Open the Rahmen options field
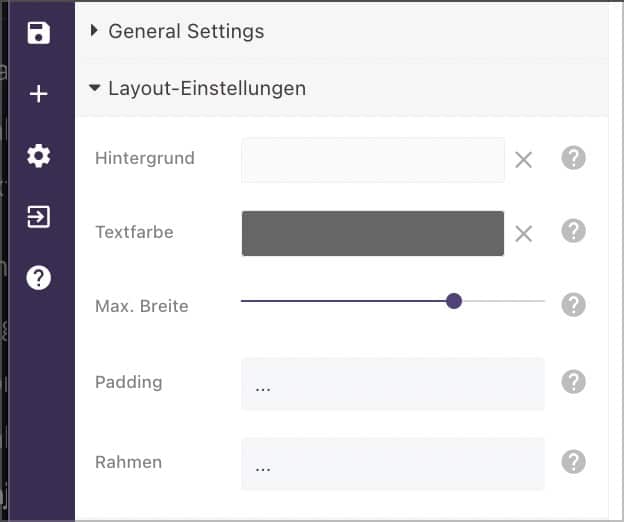 click(x=393, y=464)
